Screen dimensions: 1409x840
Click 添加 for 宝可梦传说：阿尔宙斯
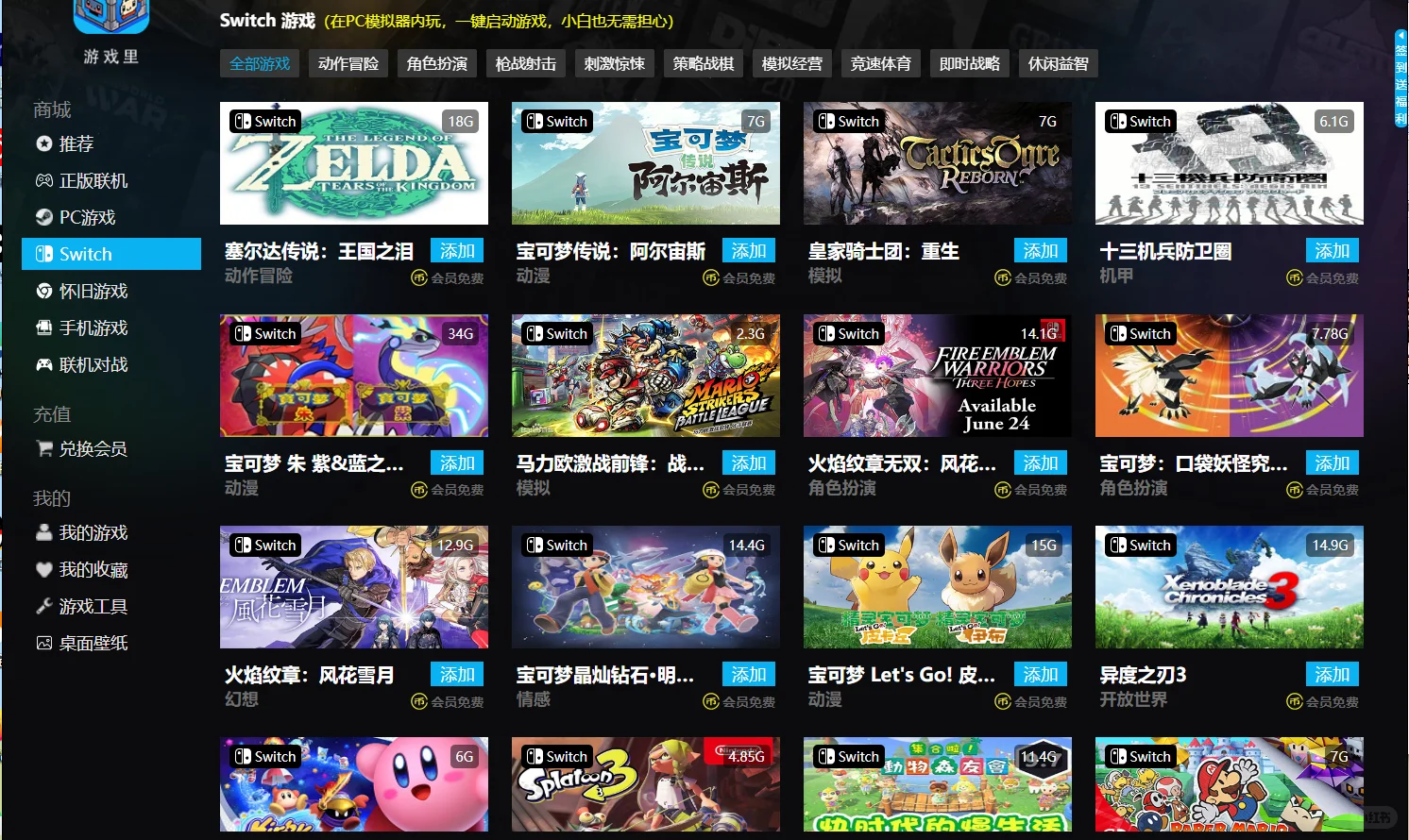[x=749, y=250]
